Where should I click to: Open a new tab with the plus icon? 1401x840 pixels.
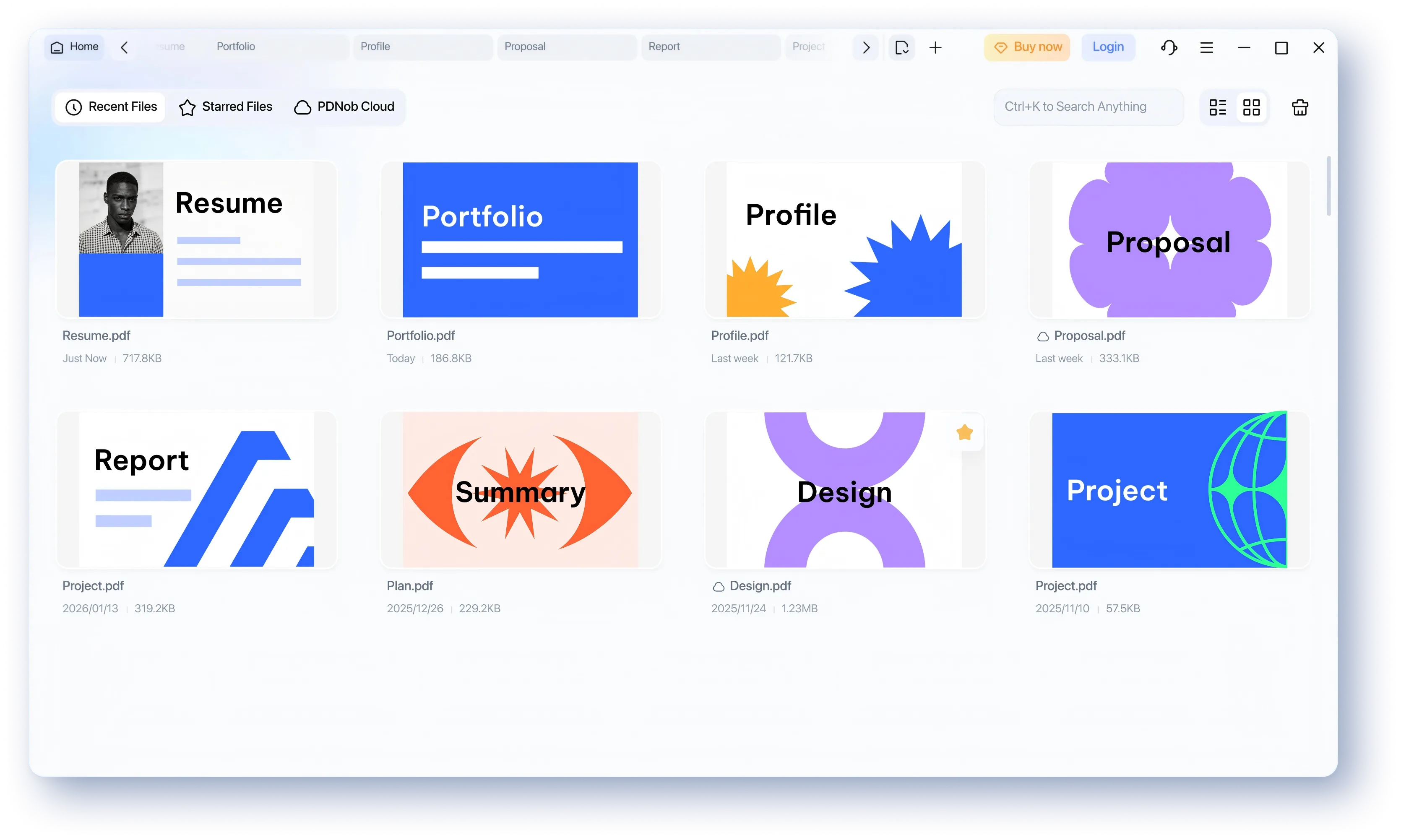935,47
